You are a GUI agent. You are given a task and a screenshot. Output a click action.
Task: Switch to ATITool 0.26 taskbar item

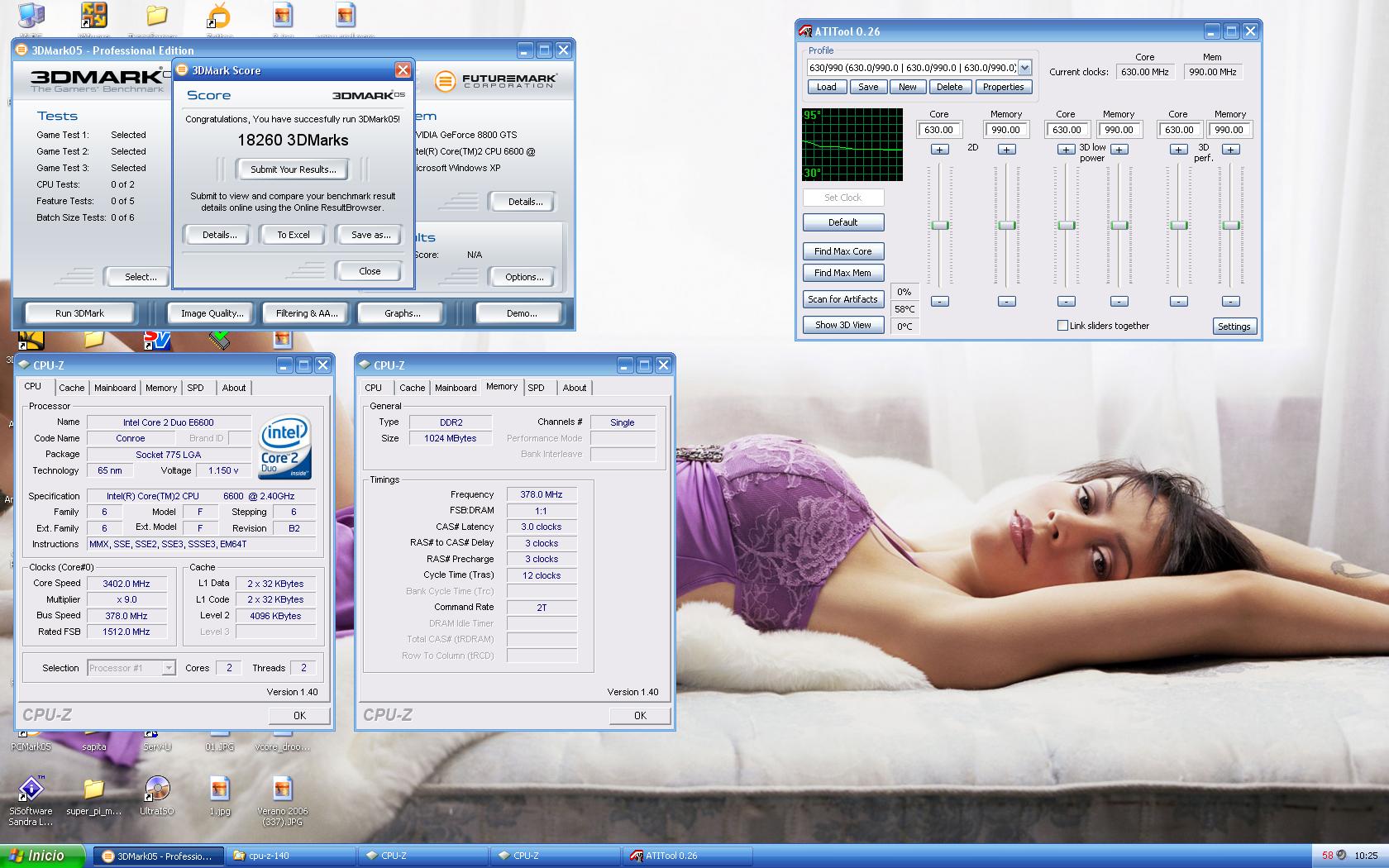click(x=686, y=856)
